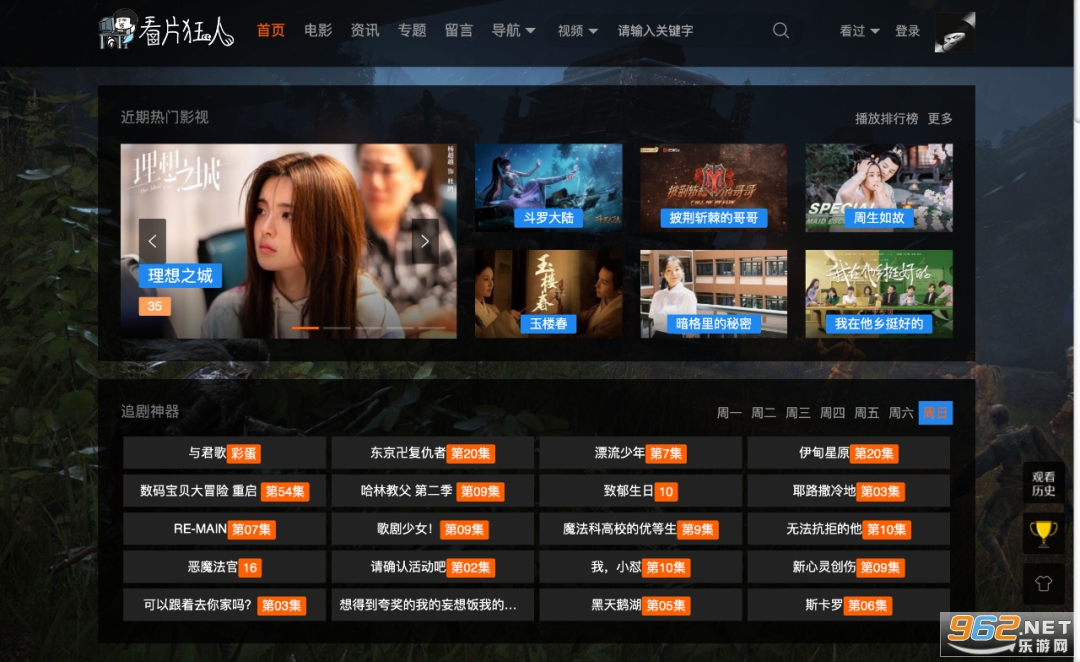Open 我,小怼 第10集 entry

641,567
